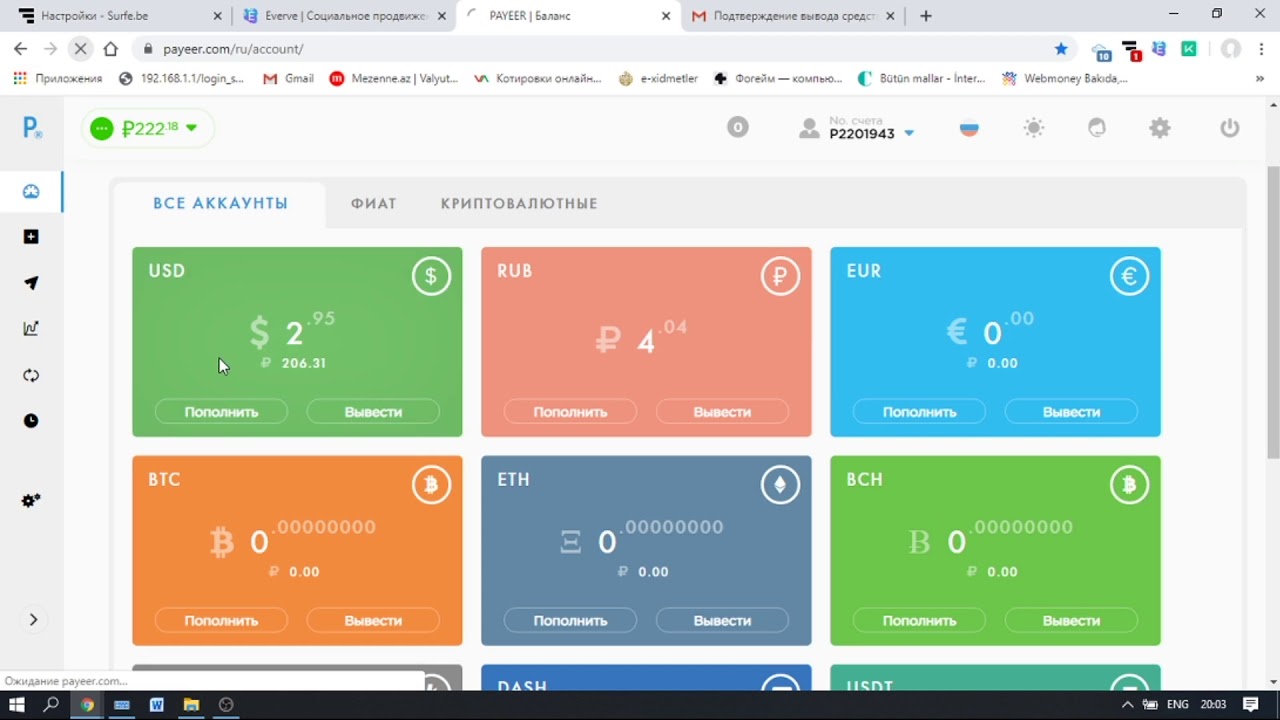
Task: Click the dollar icon on USD card
Action: pos(431,277)
